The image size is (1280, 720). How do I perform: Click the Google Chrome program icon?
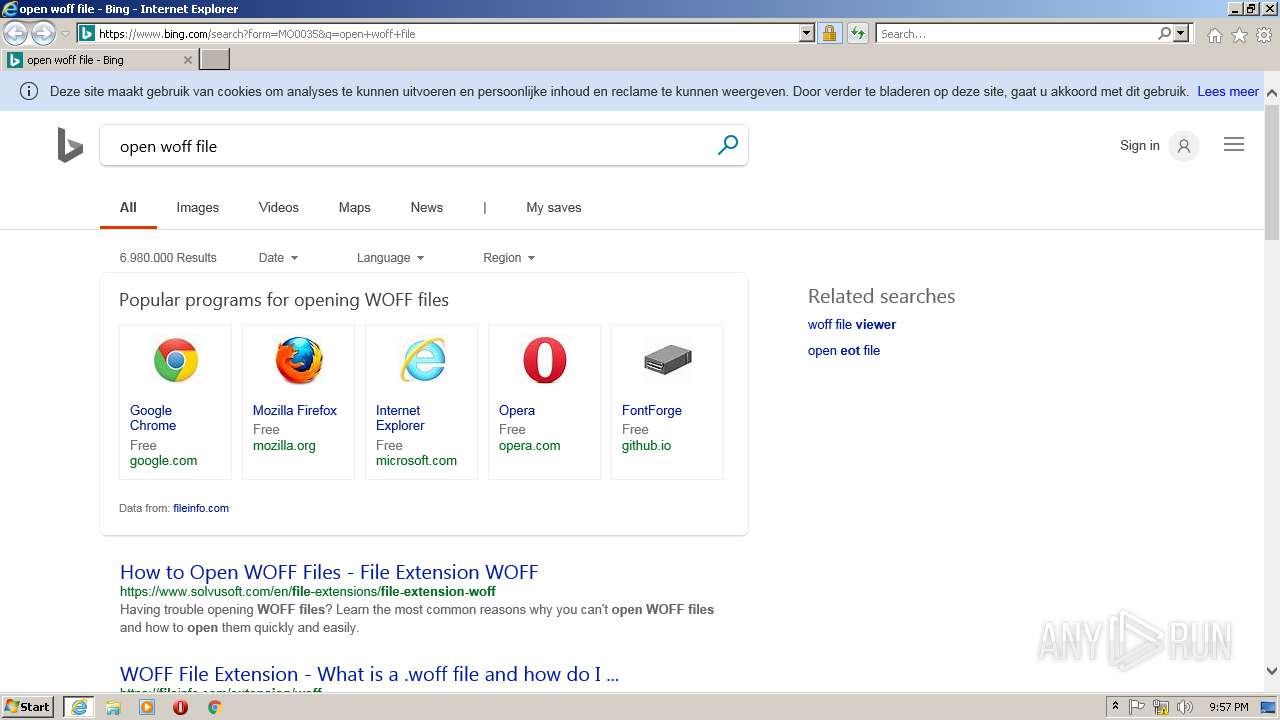pyautogui.click(x=176, y=360)
